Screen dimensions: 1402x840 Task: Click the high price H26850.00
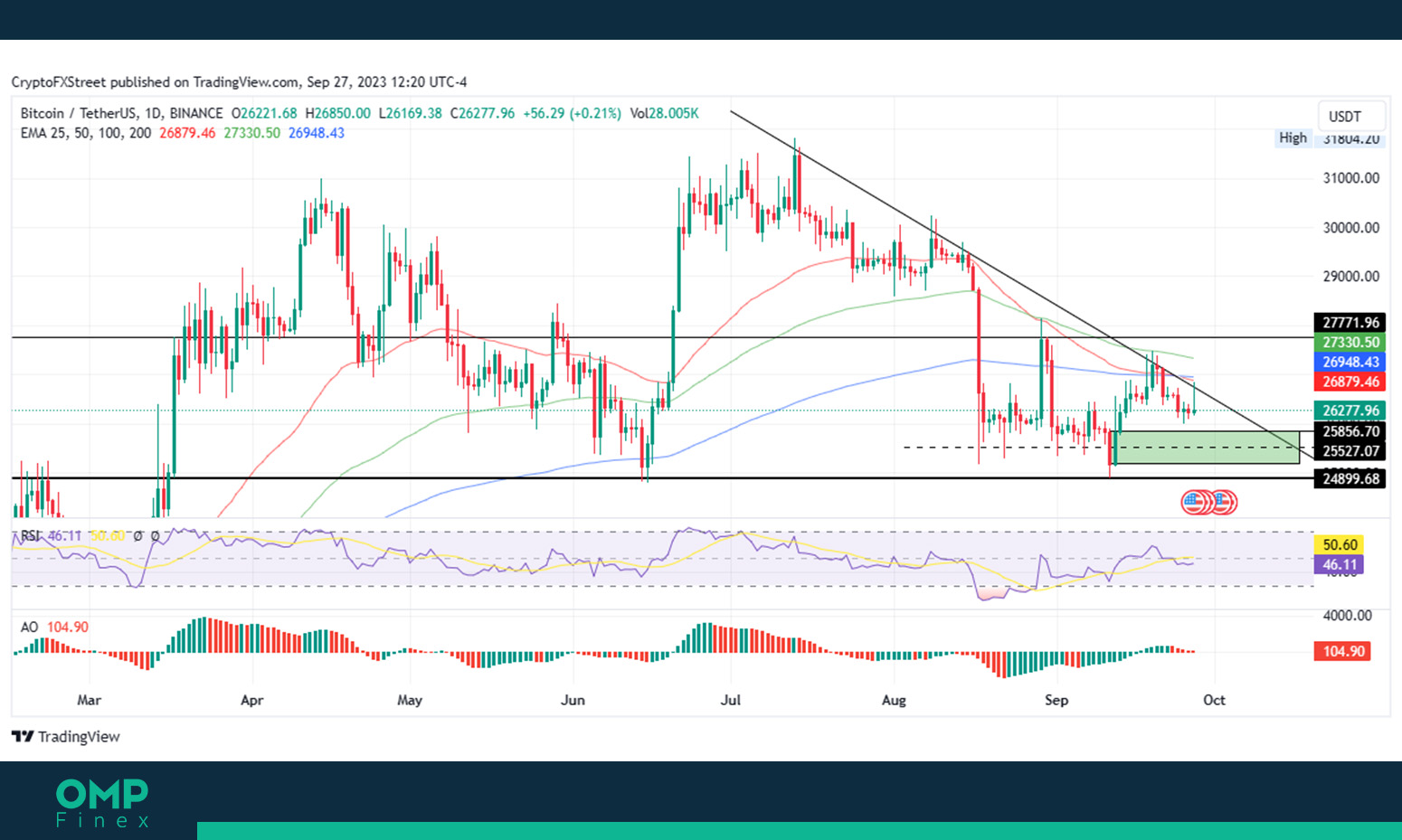point(338,113)
